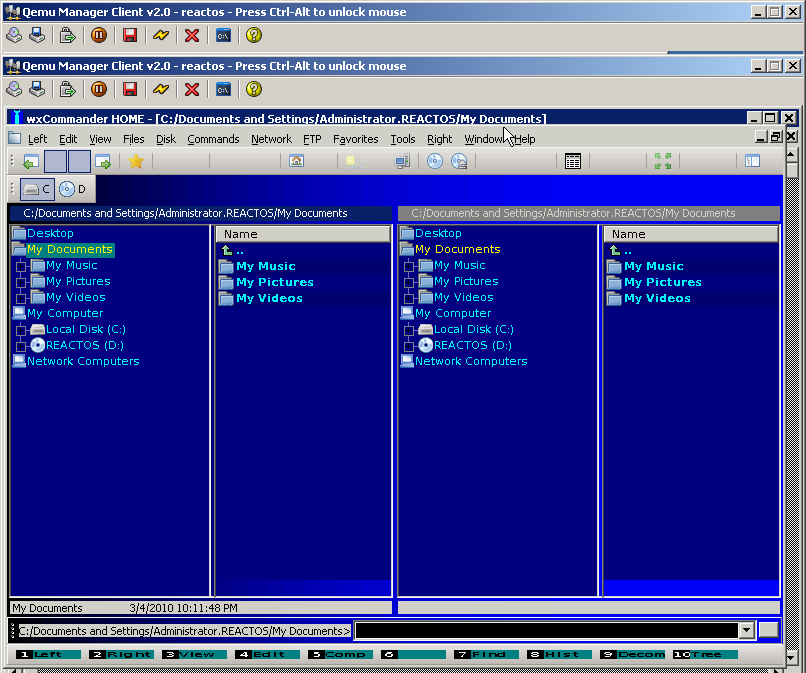Switch to CD drive D button
Image resolution: width=806 pixels, height=673 pixels.
[72, 189]
